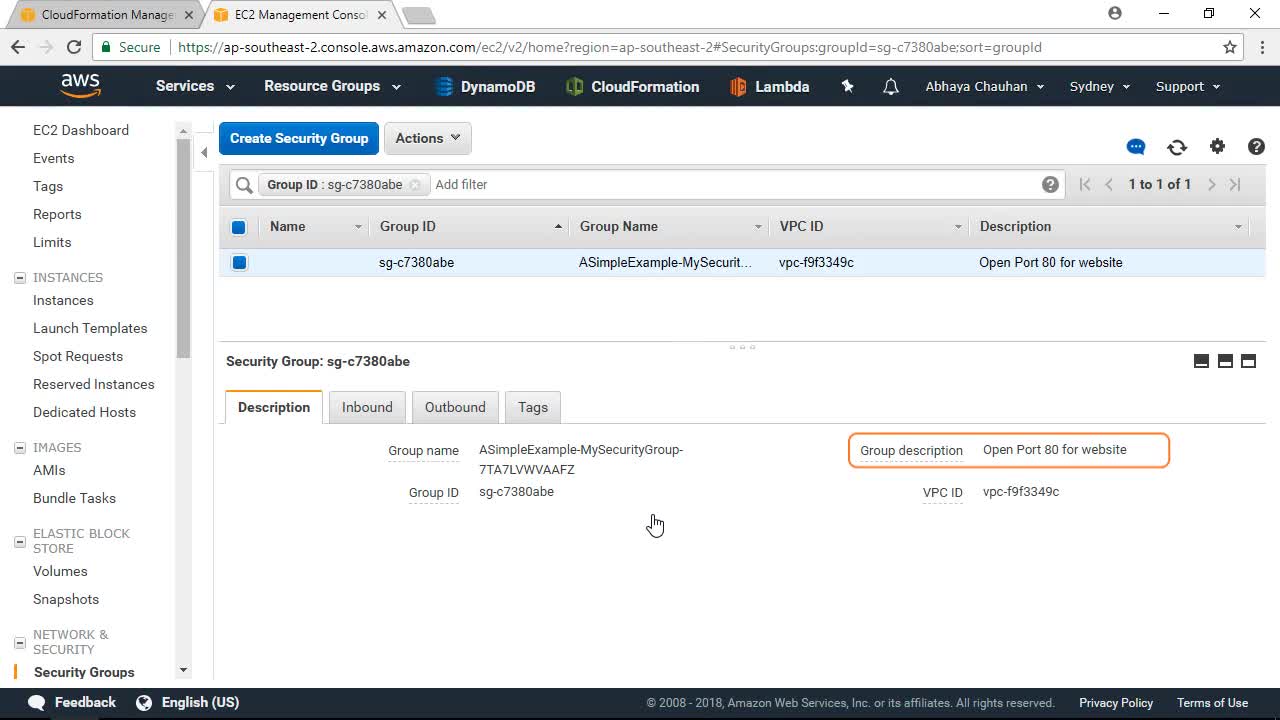Collapse the NETWORK & SECURITY section
1280x720 pixels.
(20, 642)
